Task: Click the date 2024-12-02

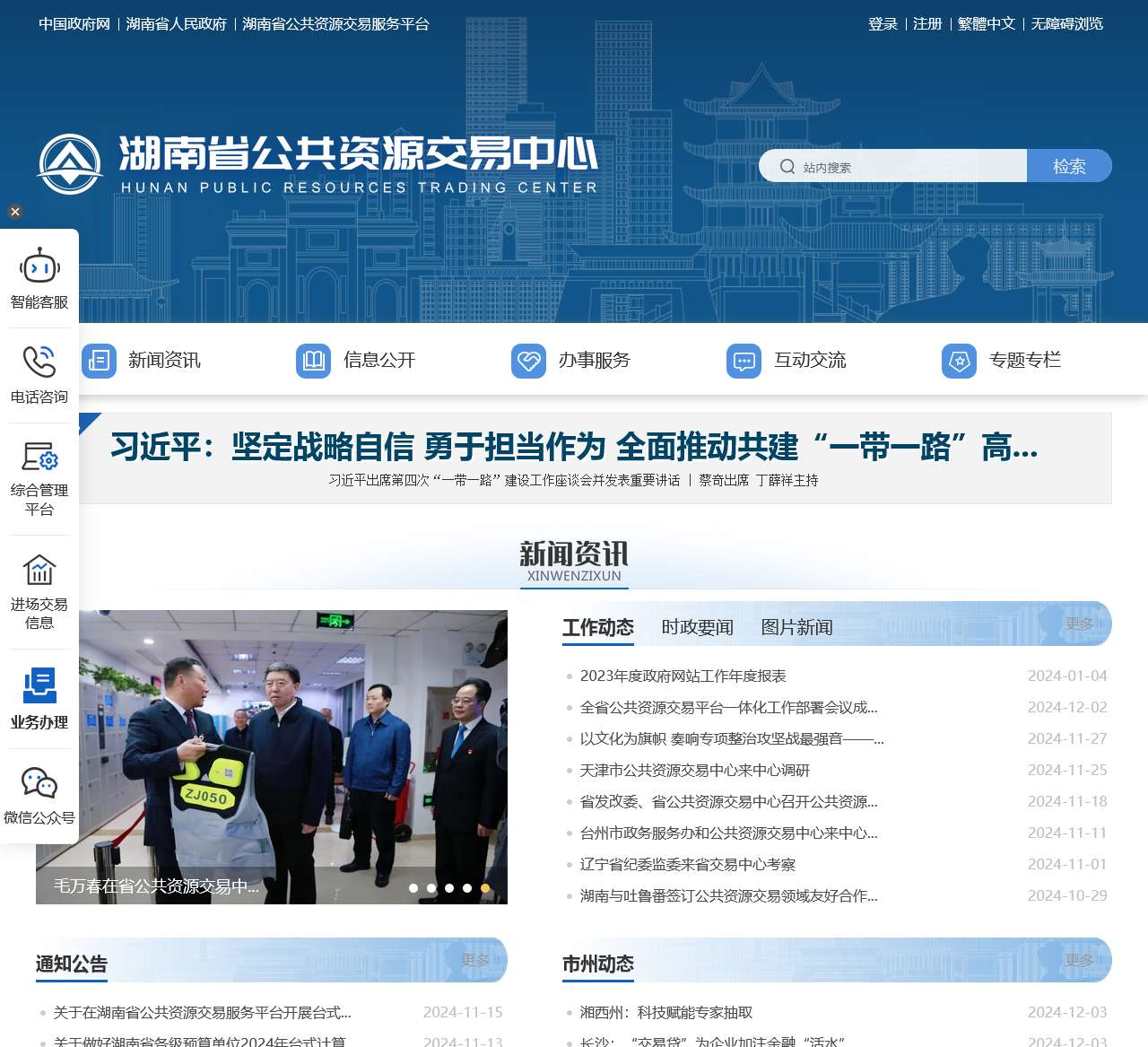Action: click(x=1067, y=707)
